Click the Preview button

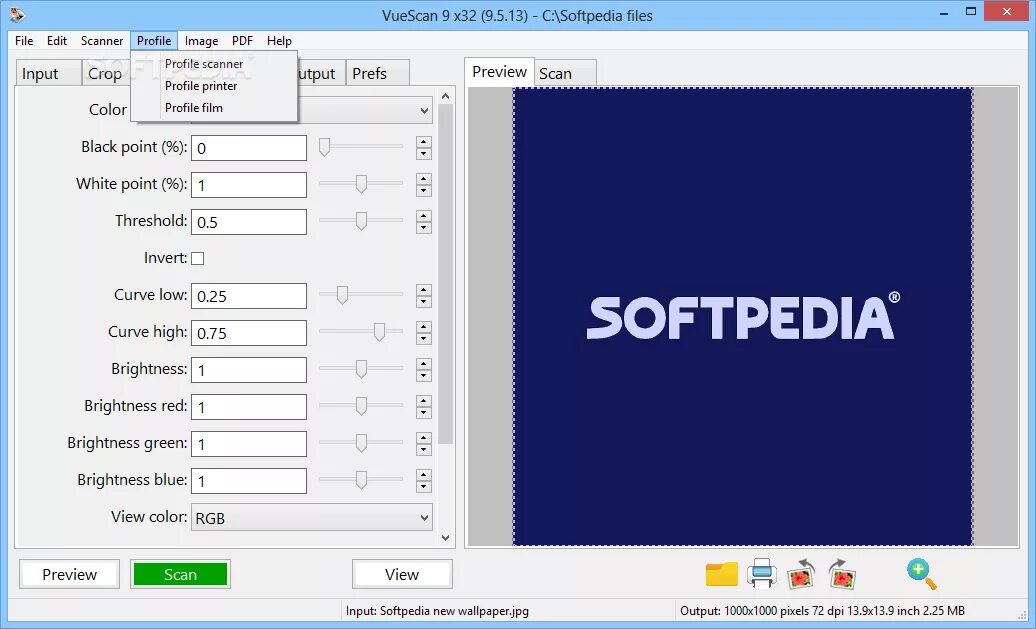point(69,574)
